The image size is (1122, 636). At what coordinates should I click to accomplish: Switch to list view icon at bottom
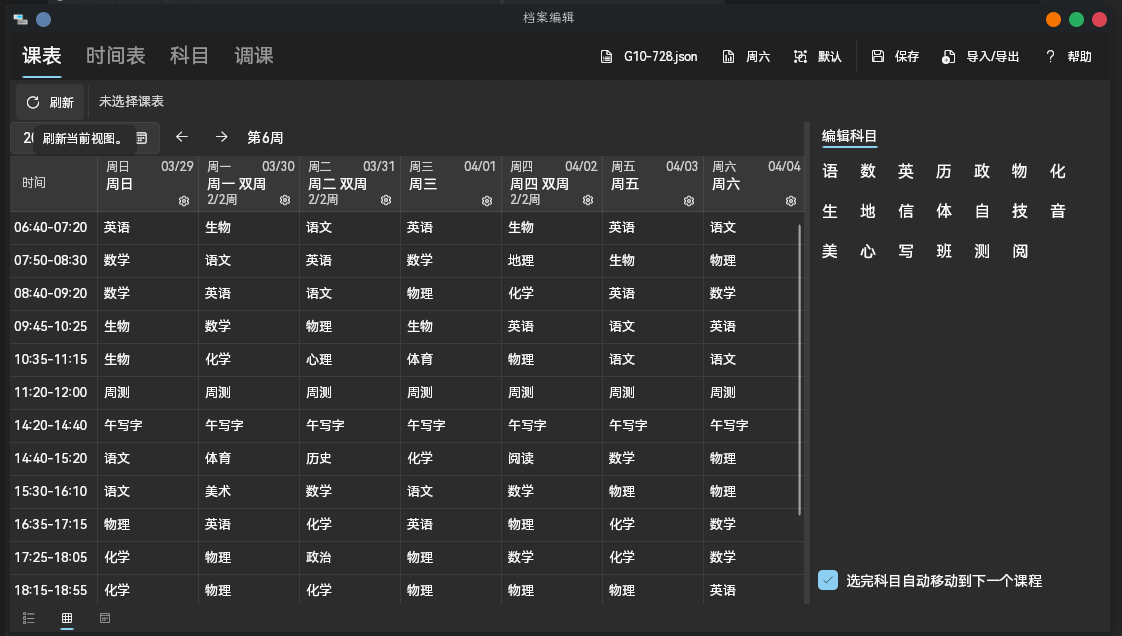pyautogui.click(x=29, y=619)
